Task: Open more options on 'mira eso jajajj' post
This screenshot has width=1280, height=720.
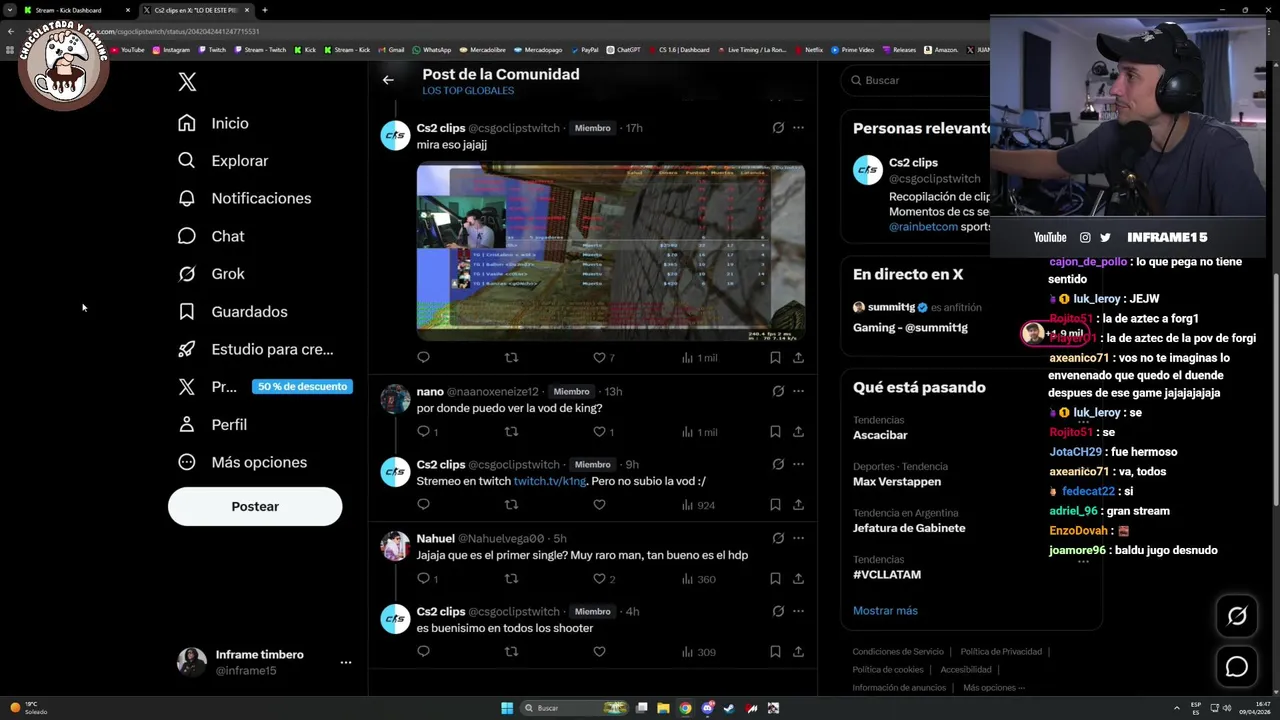Action: click(x=798, y=128)
